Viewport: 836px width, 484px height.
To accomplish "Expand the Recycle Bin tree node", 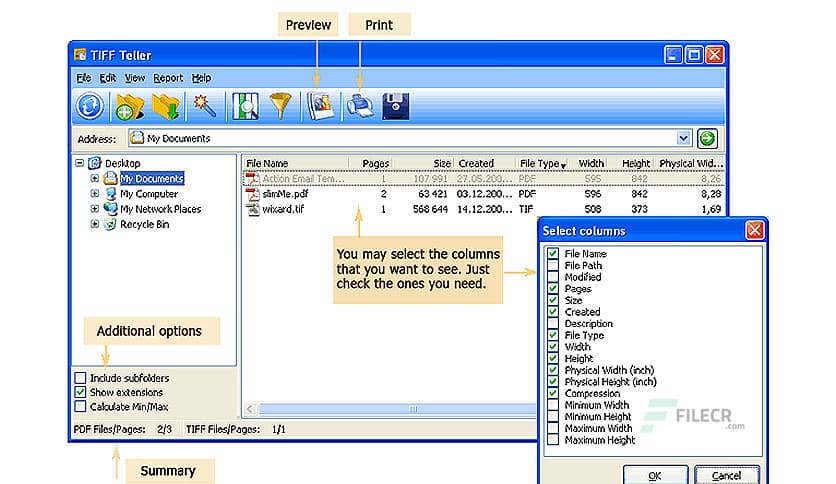I will click(x=94, y=224).
